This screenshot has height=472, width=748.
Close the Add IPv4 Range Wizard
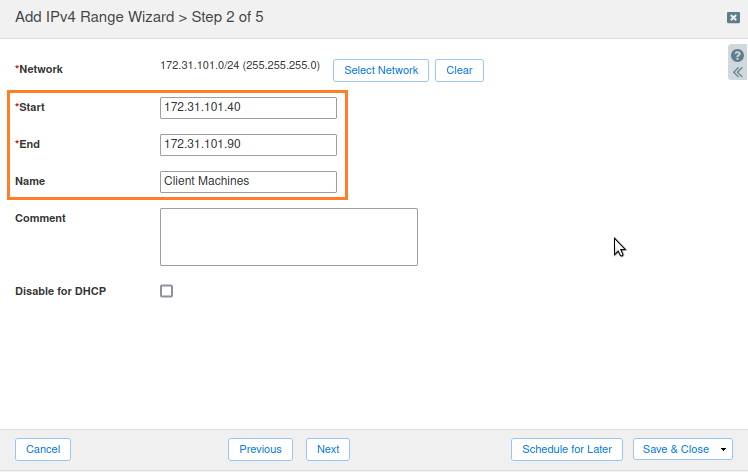tap(733, 18)
